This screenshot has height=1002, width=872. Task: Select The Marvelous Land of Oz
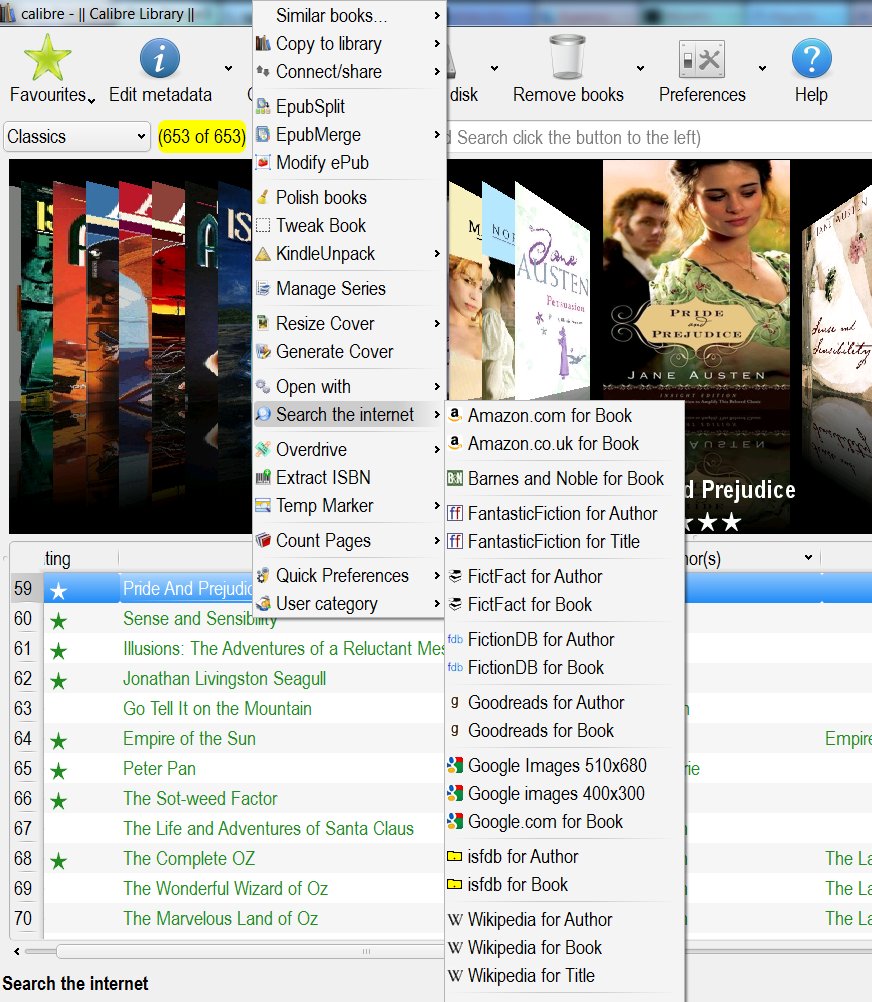tap(220, 919)
